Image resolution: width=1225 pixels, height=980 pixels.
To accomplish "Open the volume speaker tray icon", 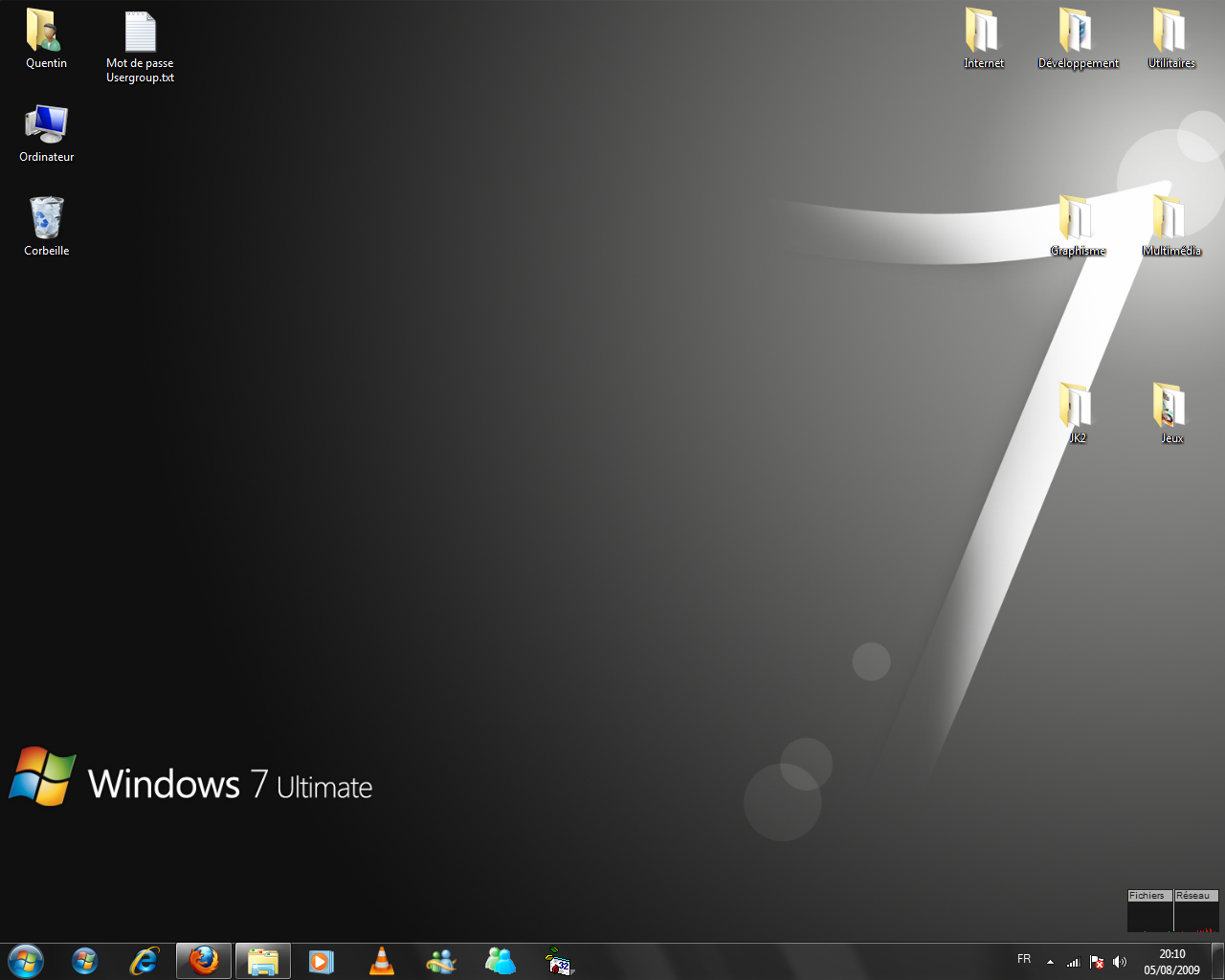I will click(x=1120, y=962).
